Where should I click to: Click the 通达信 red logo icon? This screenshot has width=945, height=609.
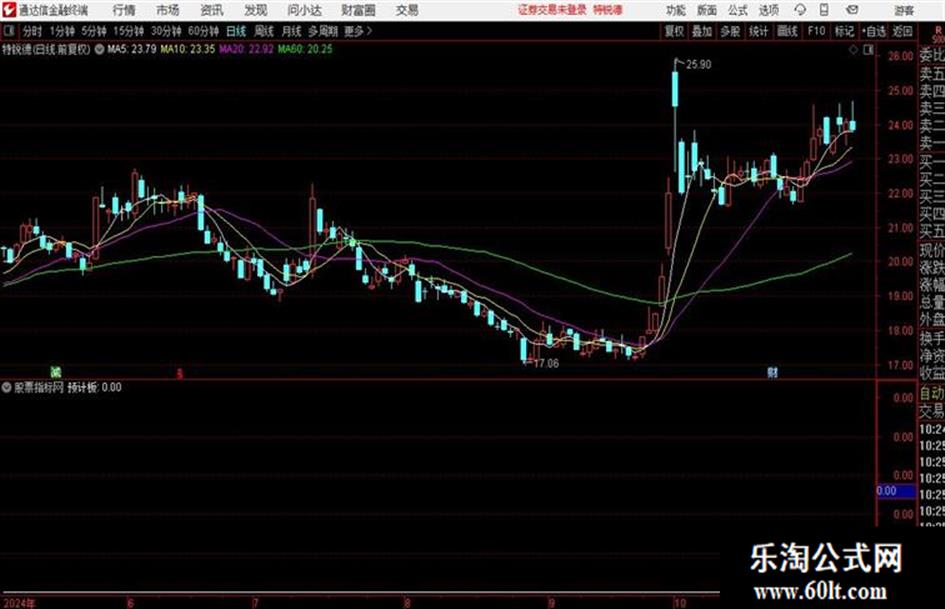[x=8, y=10]
